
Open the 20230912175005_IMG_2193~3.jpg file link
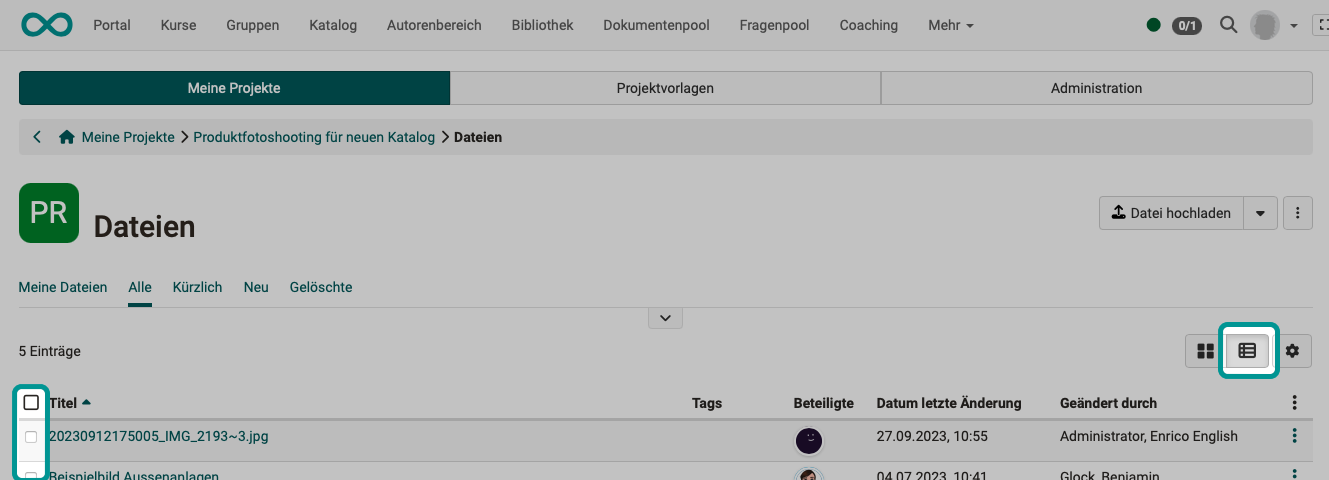(158, 436)
